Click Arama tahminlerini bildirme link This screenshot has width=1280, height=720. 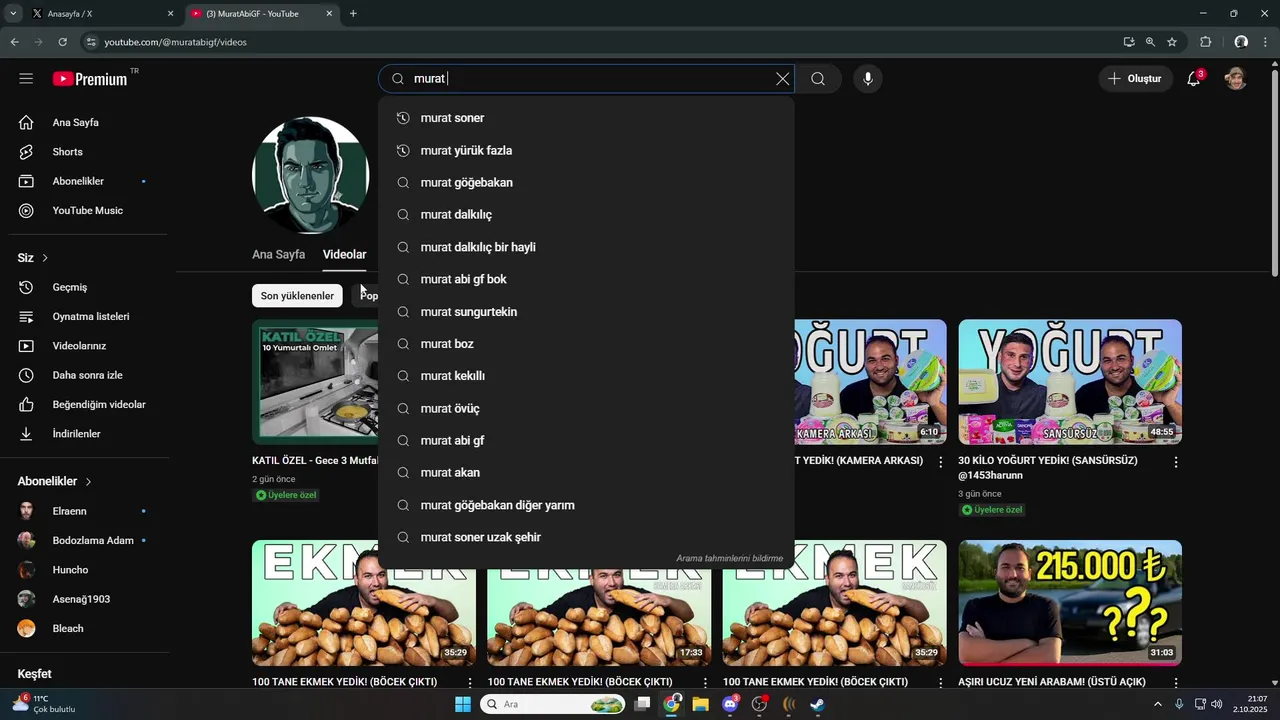click(x=729, y=559)
